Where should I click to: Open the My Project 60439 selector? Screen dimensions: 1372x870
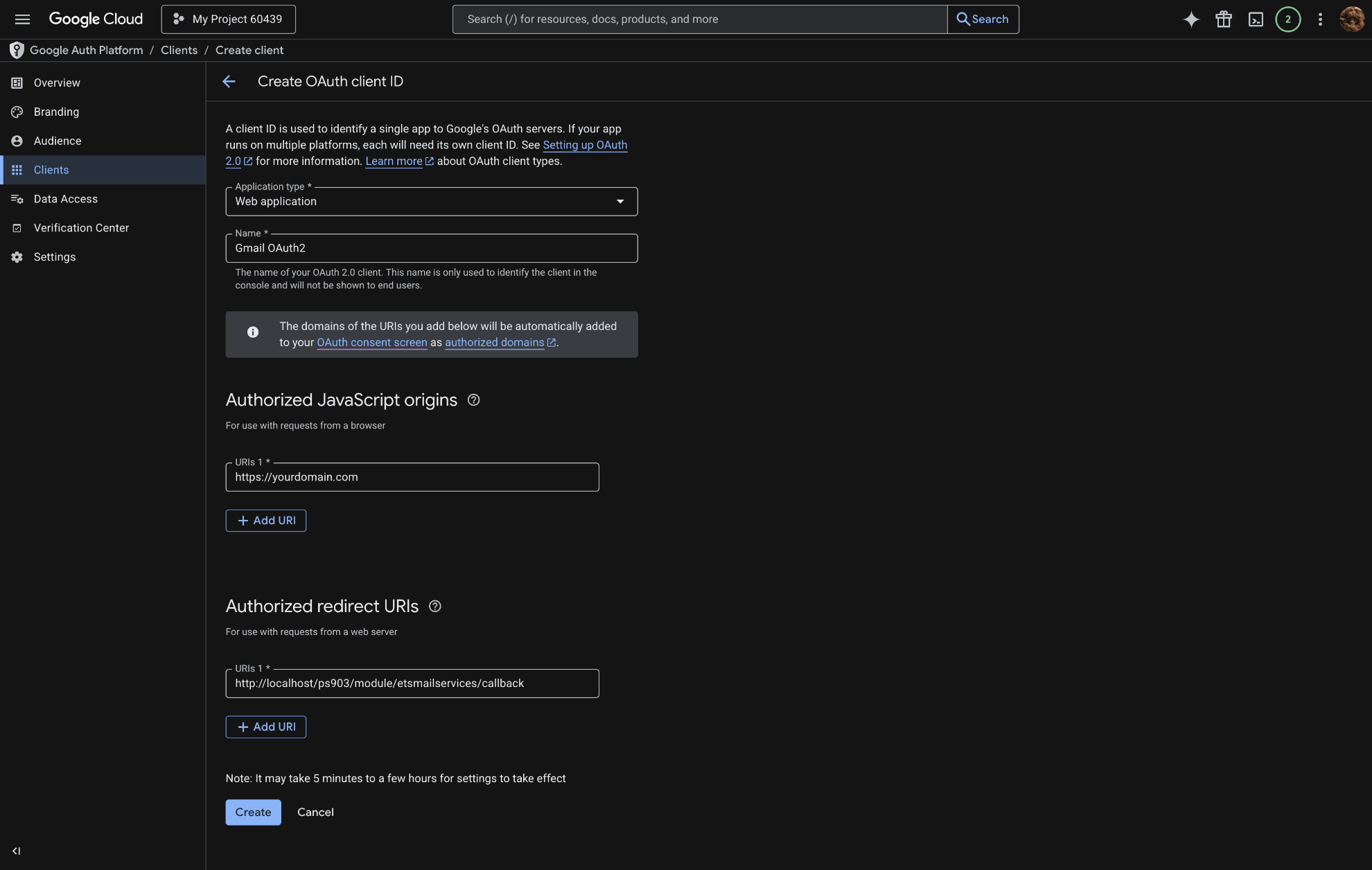228,19
